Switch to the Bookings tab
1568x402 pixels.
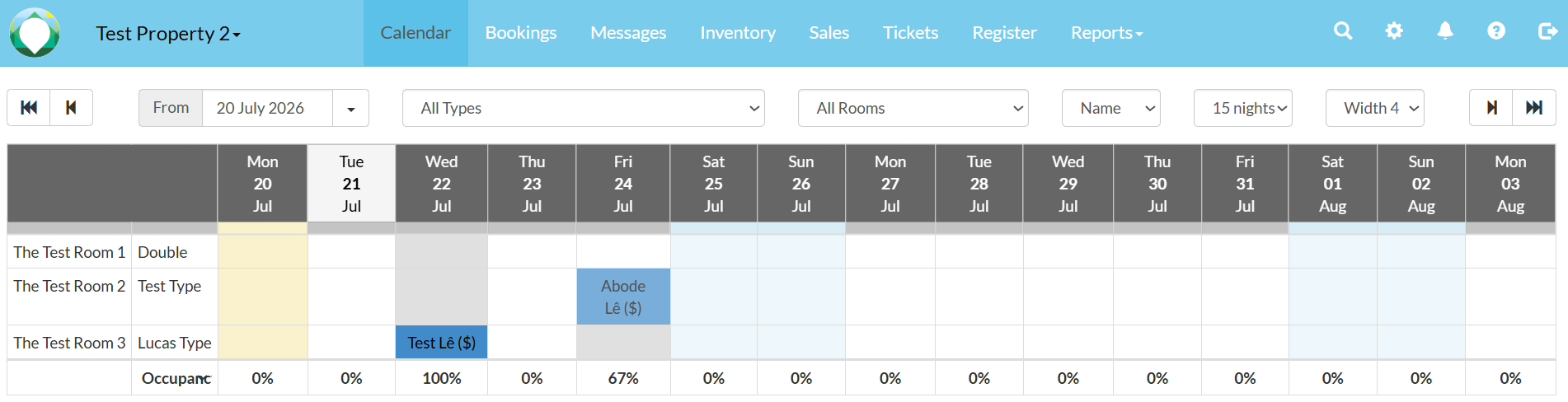coord(521,33)
